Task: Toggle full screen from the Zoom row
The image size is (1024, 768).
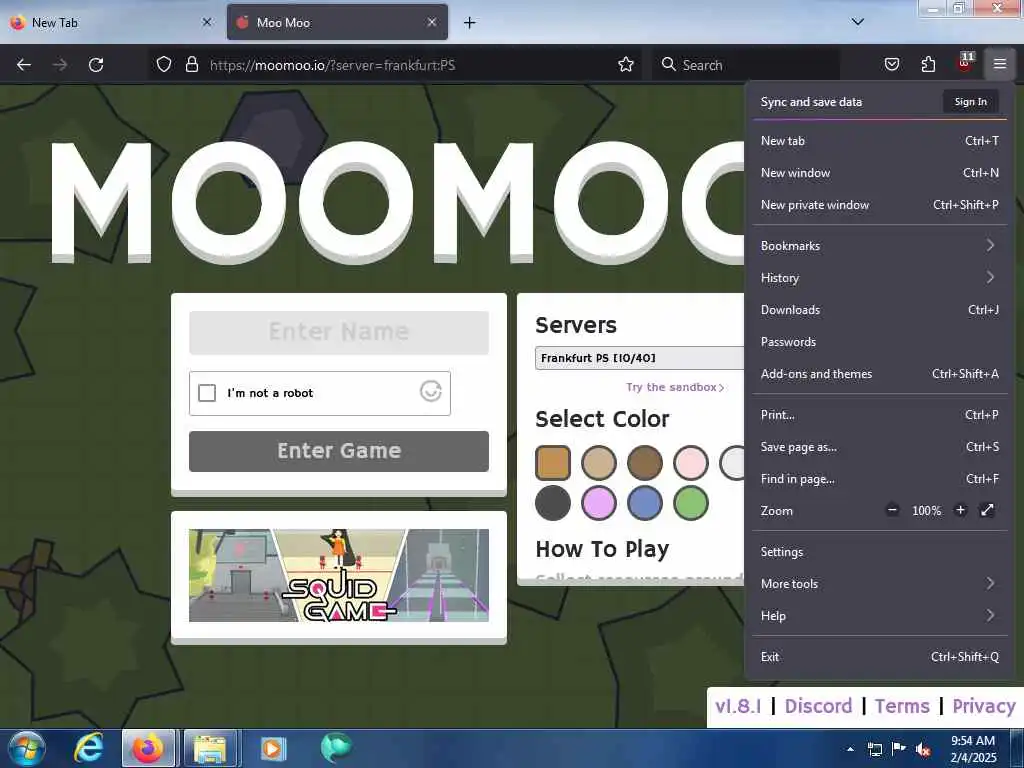Action: tap(987, 510)
